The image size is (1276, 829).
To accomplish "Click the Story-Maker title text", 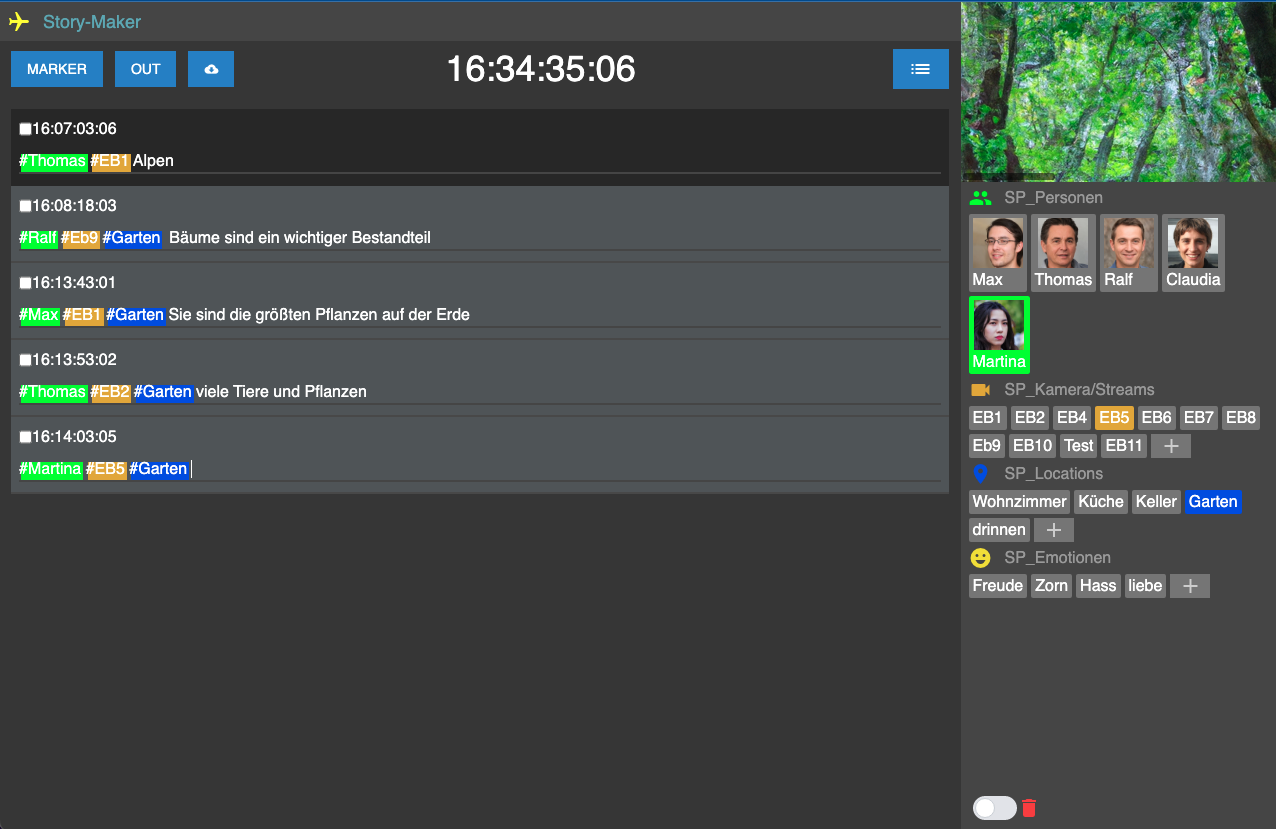I will pos(92,21).
